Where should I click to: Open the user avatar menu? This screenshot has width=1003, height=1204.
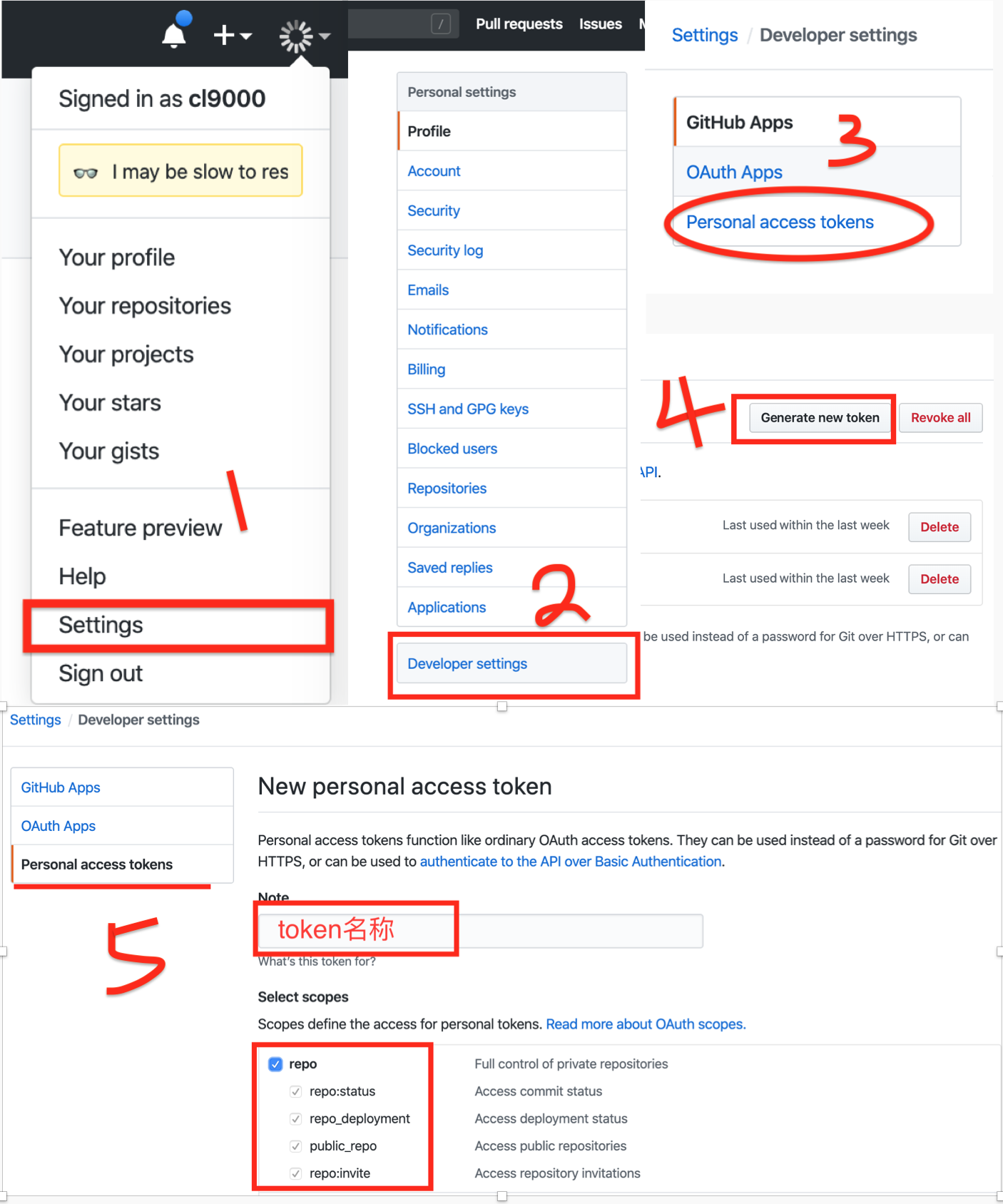pos(296,36)
